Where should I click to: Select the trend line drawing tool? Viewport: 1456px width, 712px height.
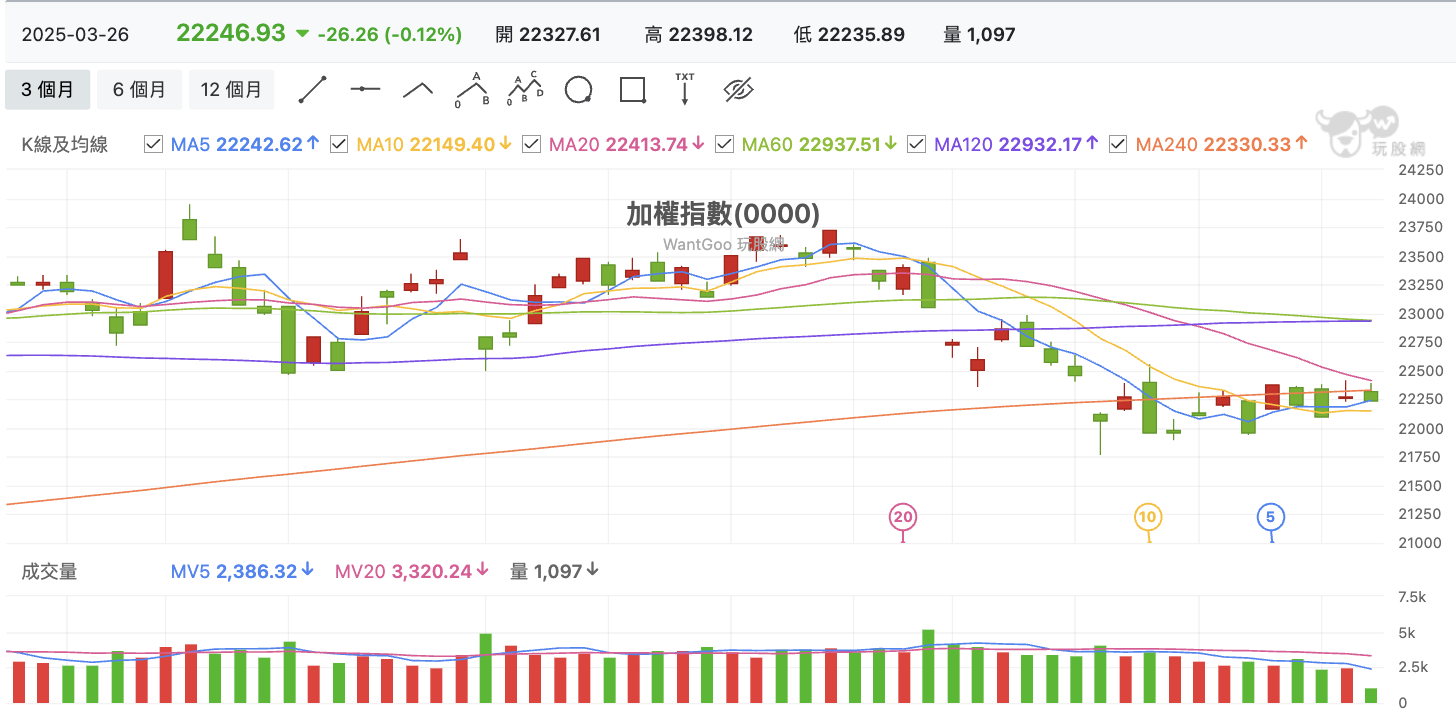tap(313, 90)
